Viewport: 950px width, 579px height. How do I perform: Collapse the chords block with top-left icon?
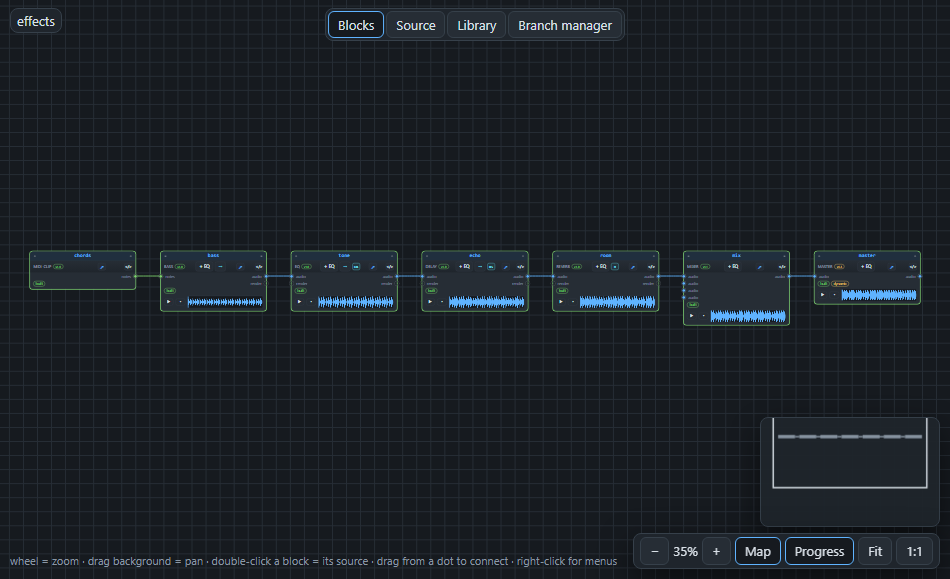(x=35, y=256)
